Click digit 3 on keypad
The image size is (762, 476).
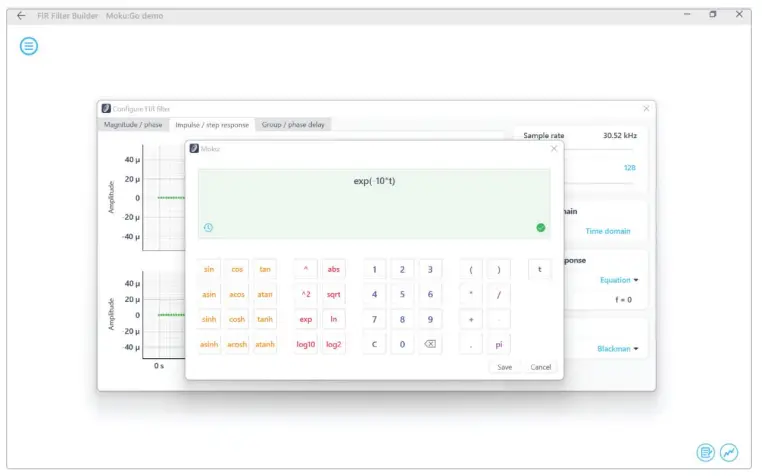(x=430, y=269)
